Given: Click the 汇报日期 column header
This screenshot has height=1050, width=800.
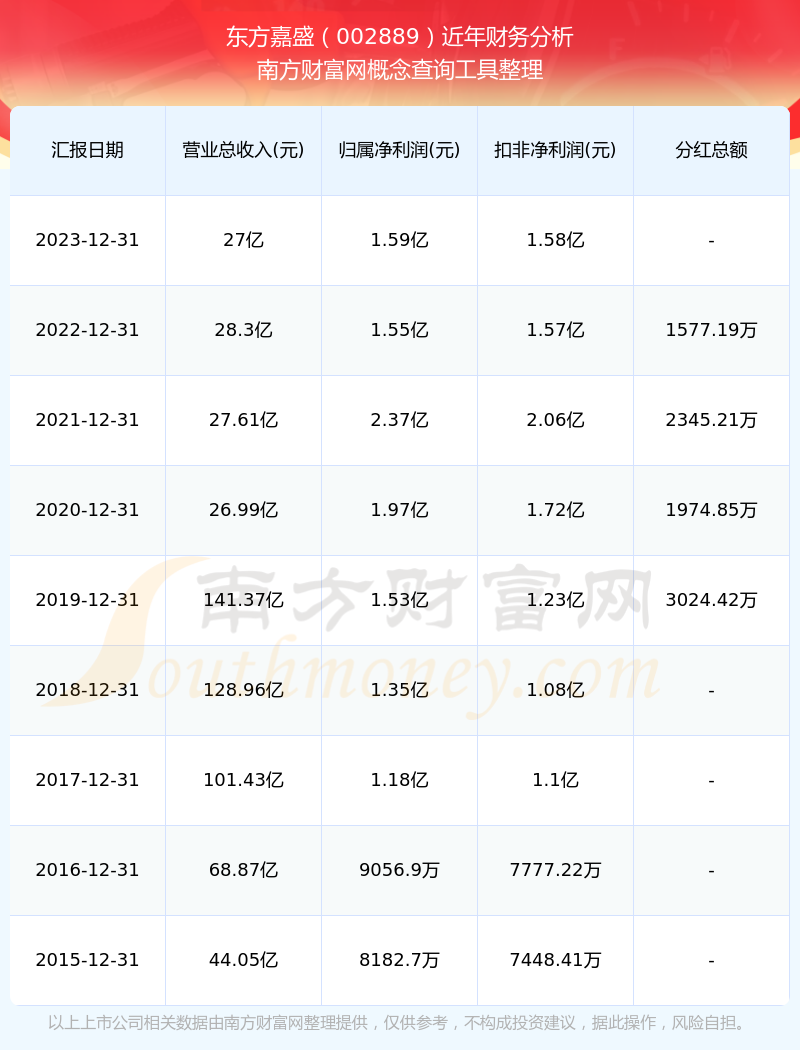Looking at the screenshot, I should (x=87, y=150).
